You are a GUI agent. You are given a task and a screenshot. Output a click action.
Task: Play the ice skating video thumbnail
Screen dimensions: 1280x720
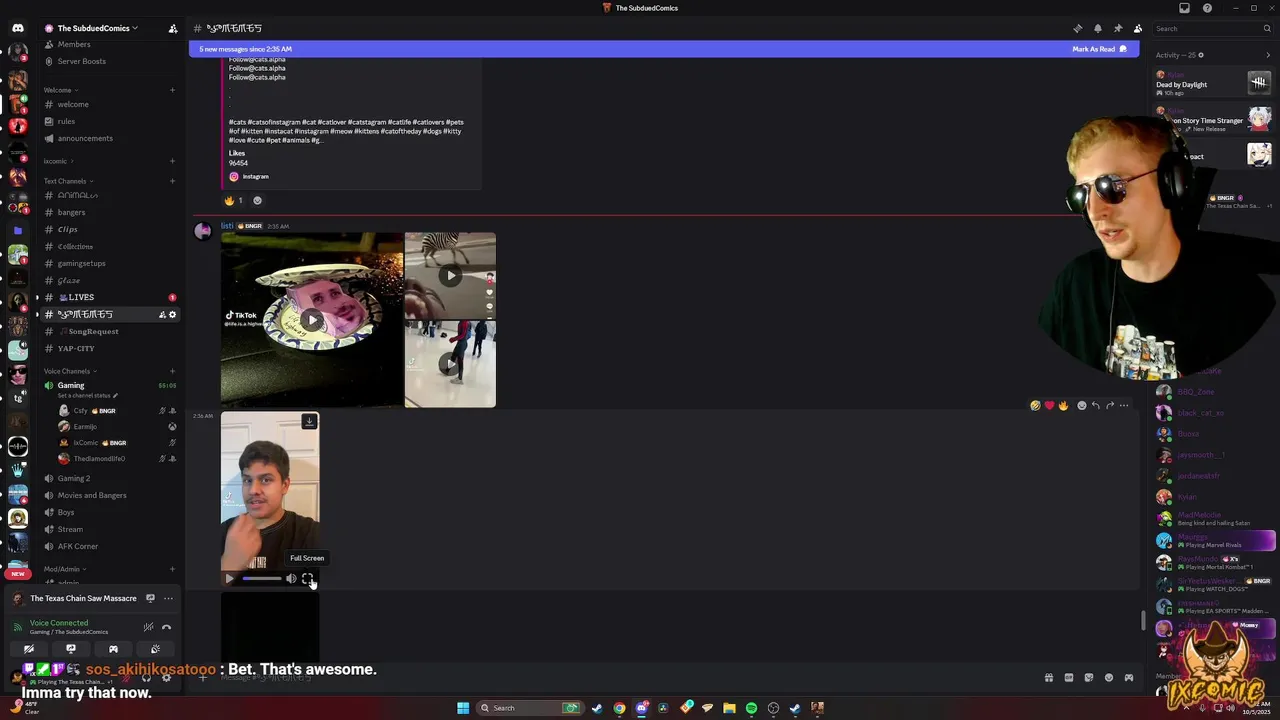pyautogui.click(x=450, y=364)
